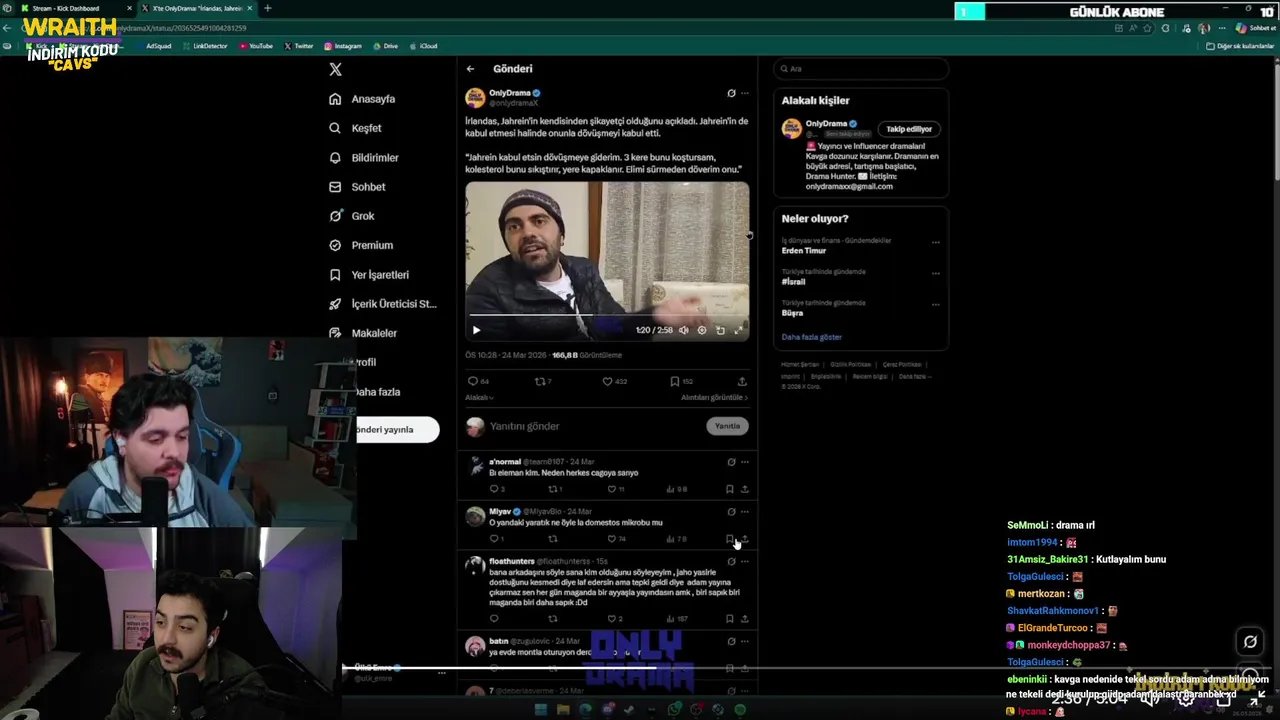
Task: Repost the main OnlyDrama post
Action: 543,381
